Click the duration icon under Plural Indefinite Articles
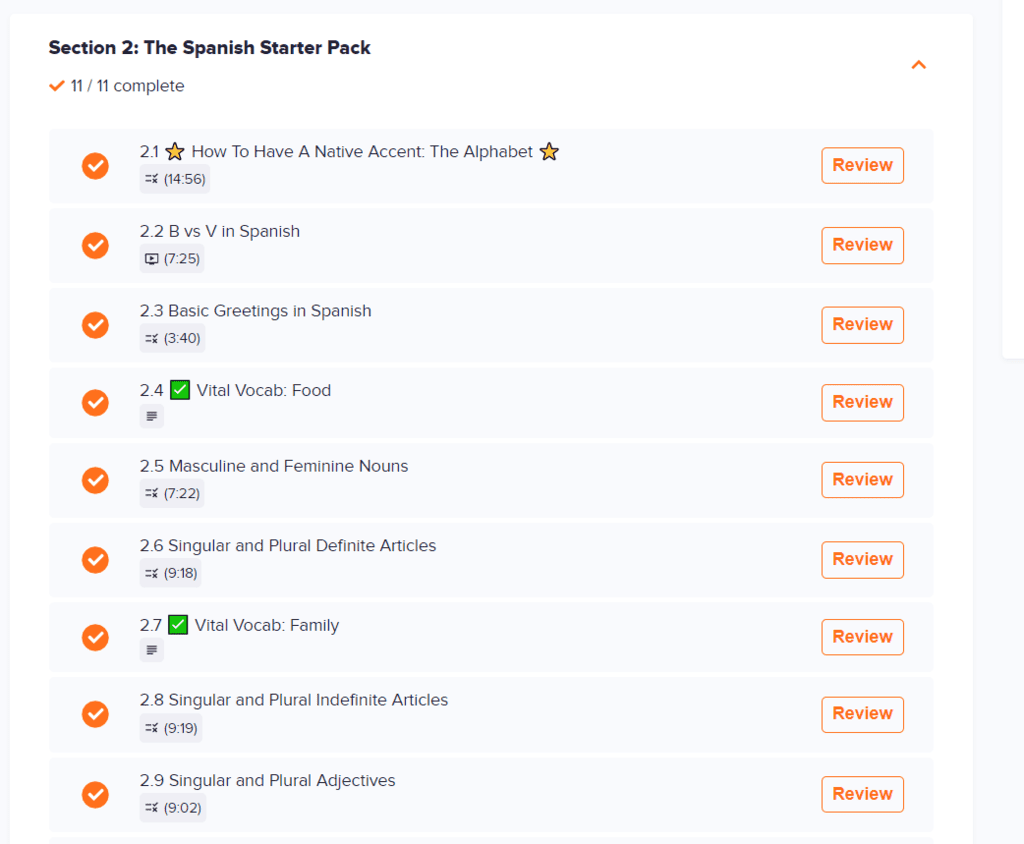Screen dimensions: 1024x844 (x=152, y=728)
